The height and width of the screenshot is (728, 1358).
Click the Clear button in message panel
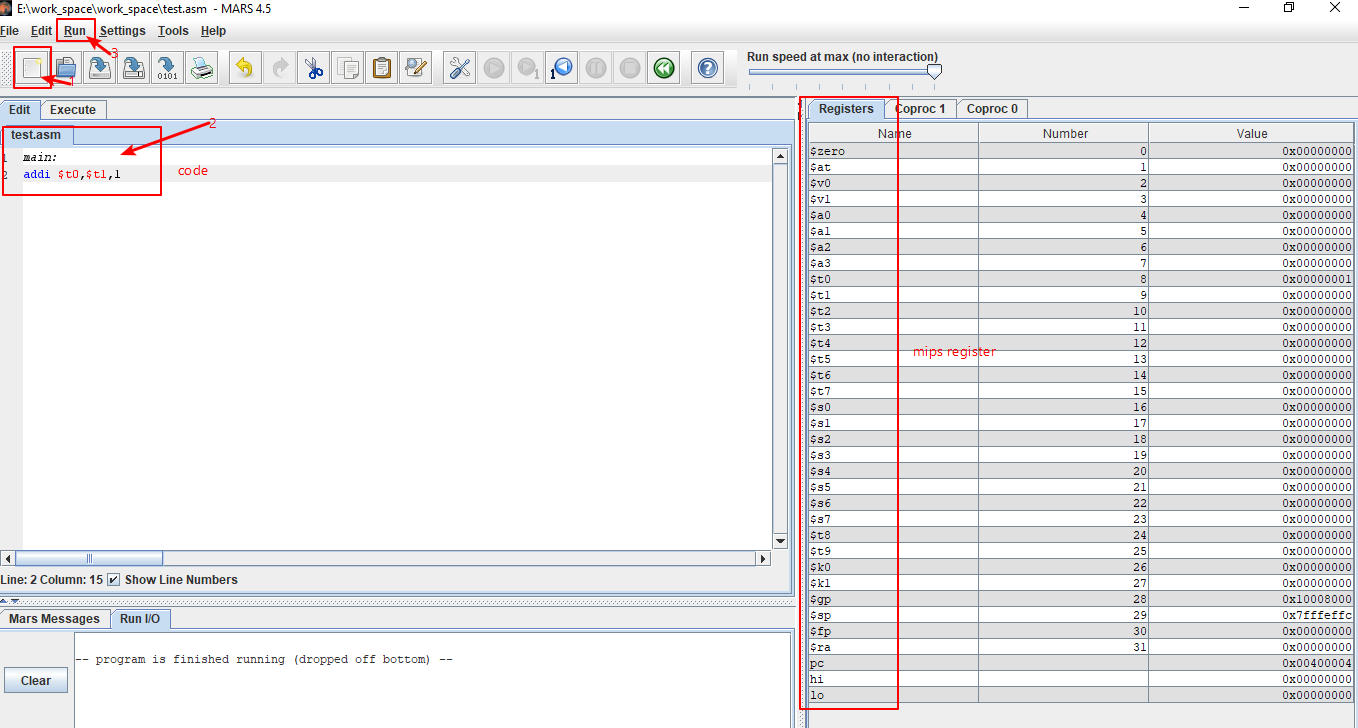(x=35, y=680)
